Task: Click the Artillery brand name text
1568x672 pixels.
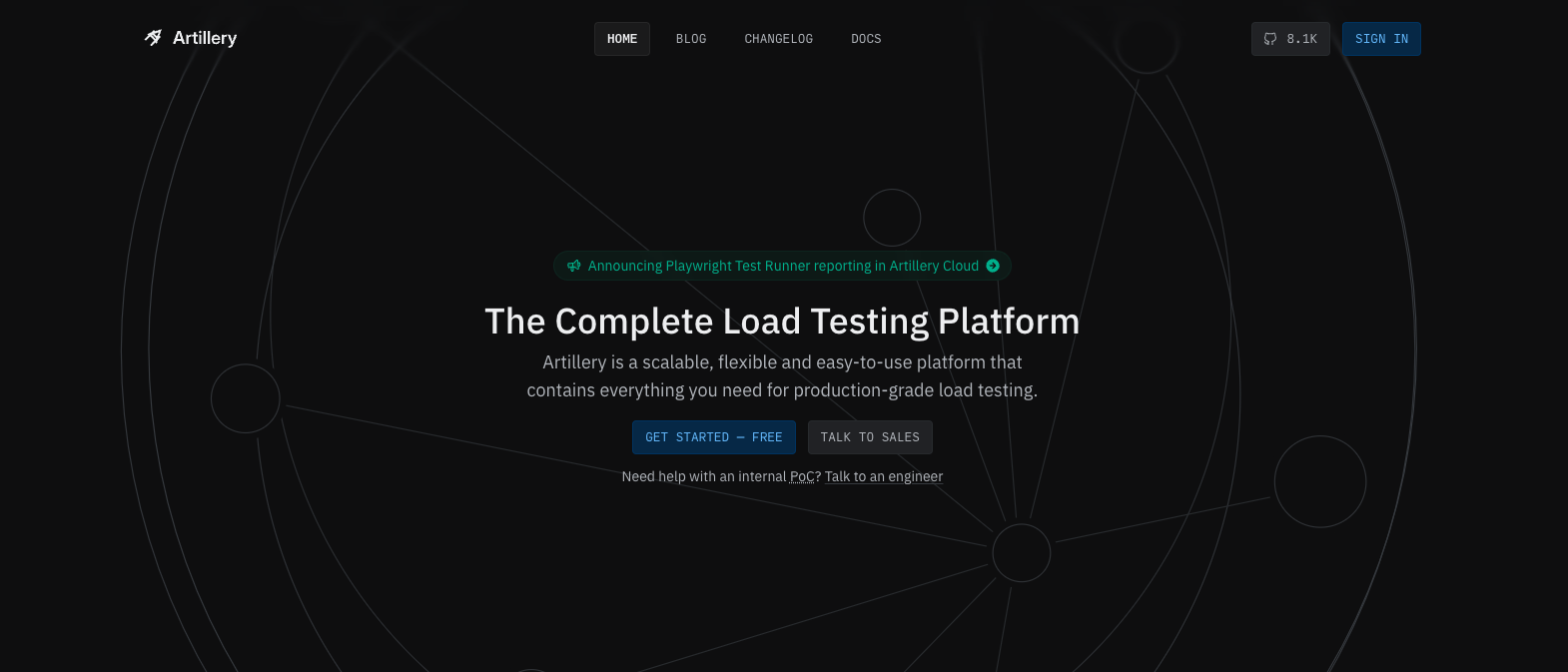Action: click(205, 38)
